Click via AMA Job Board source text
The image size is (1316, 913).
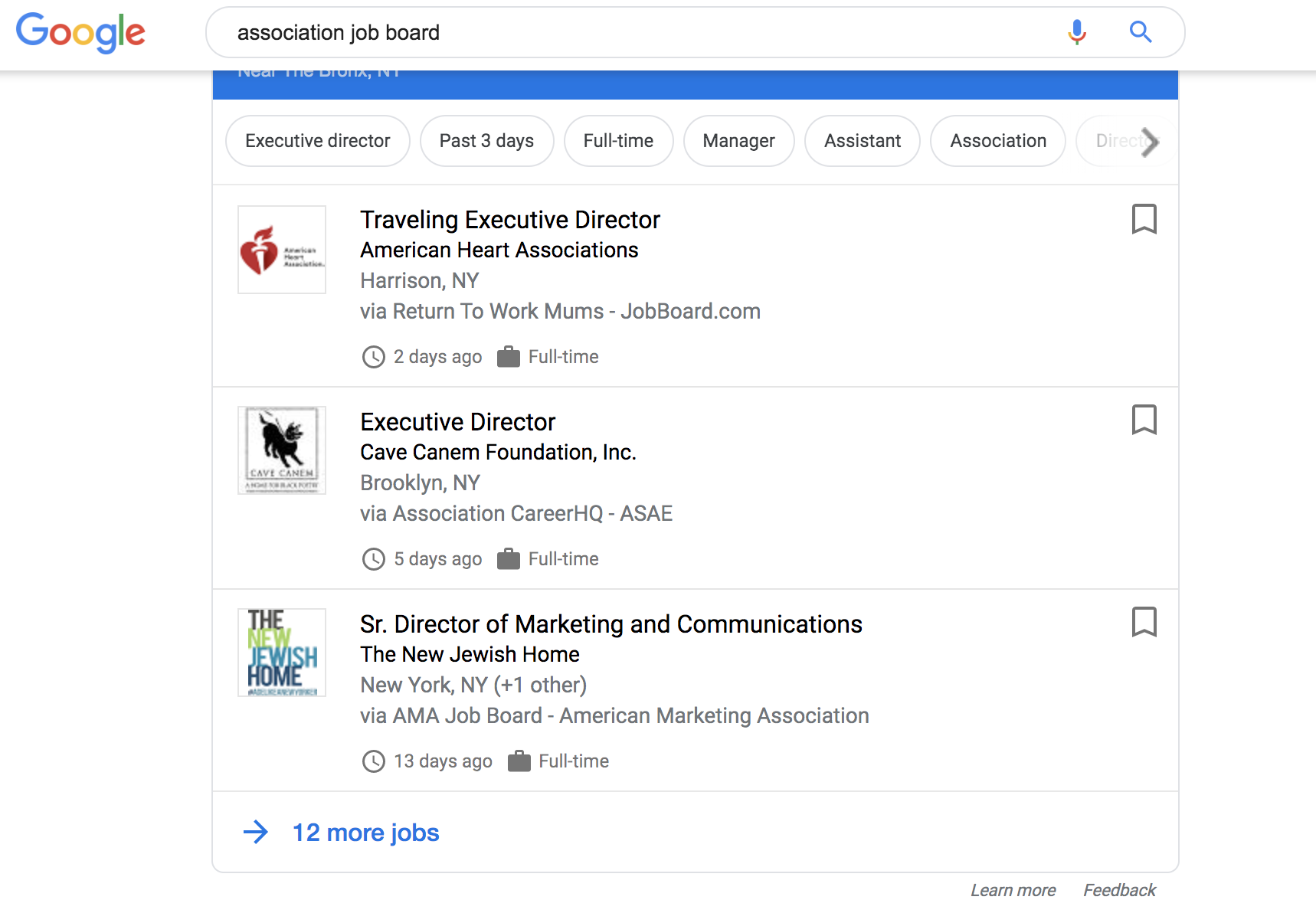615,716
